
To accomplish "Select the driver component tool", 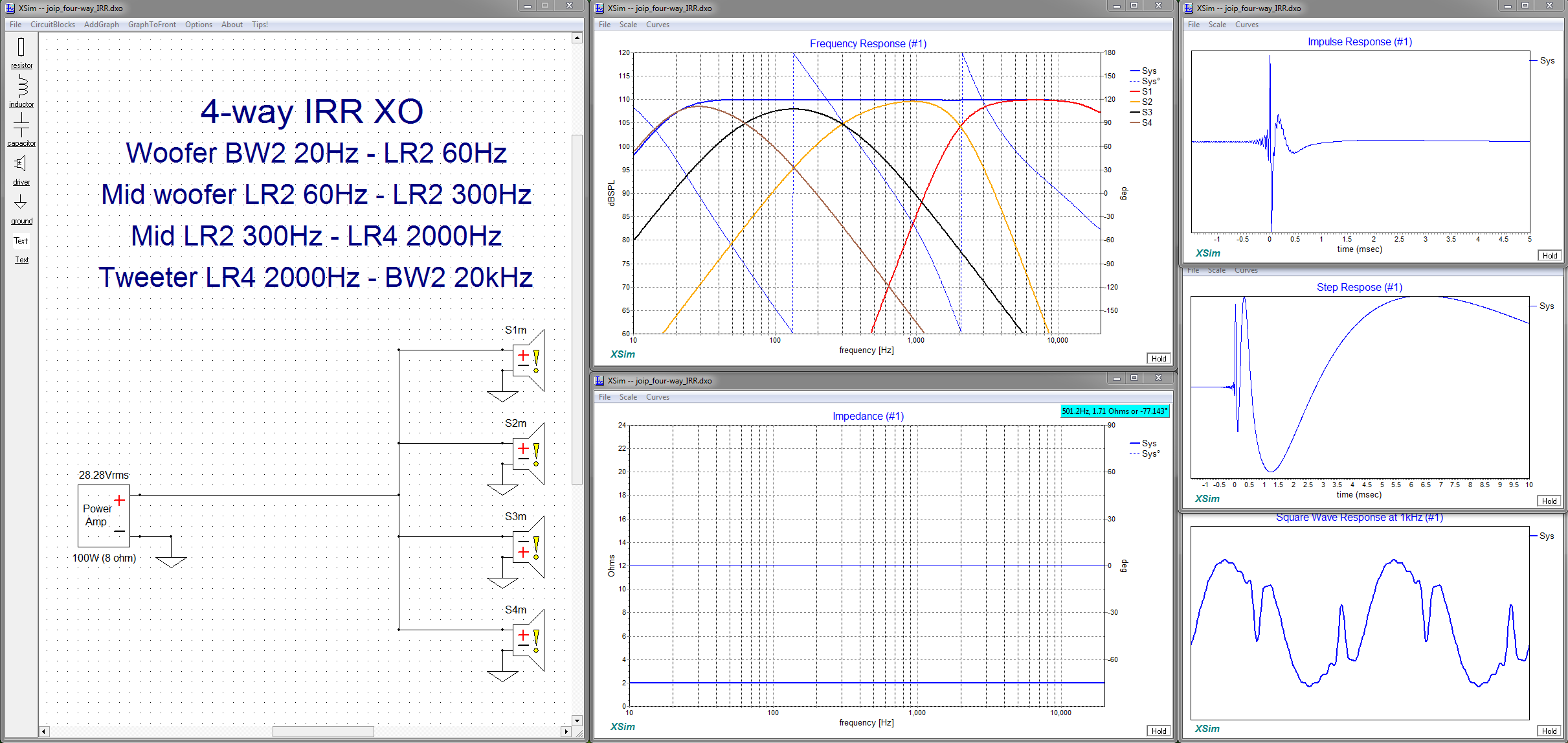I will click(x=21, y=169).
